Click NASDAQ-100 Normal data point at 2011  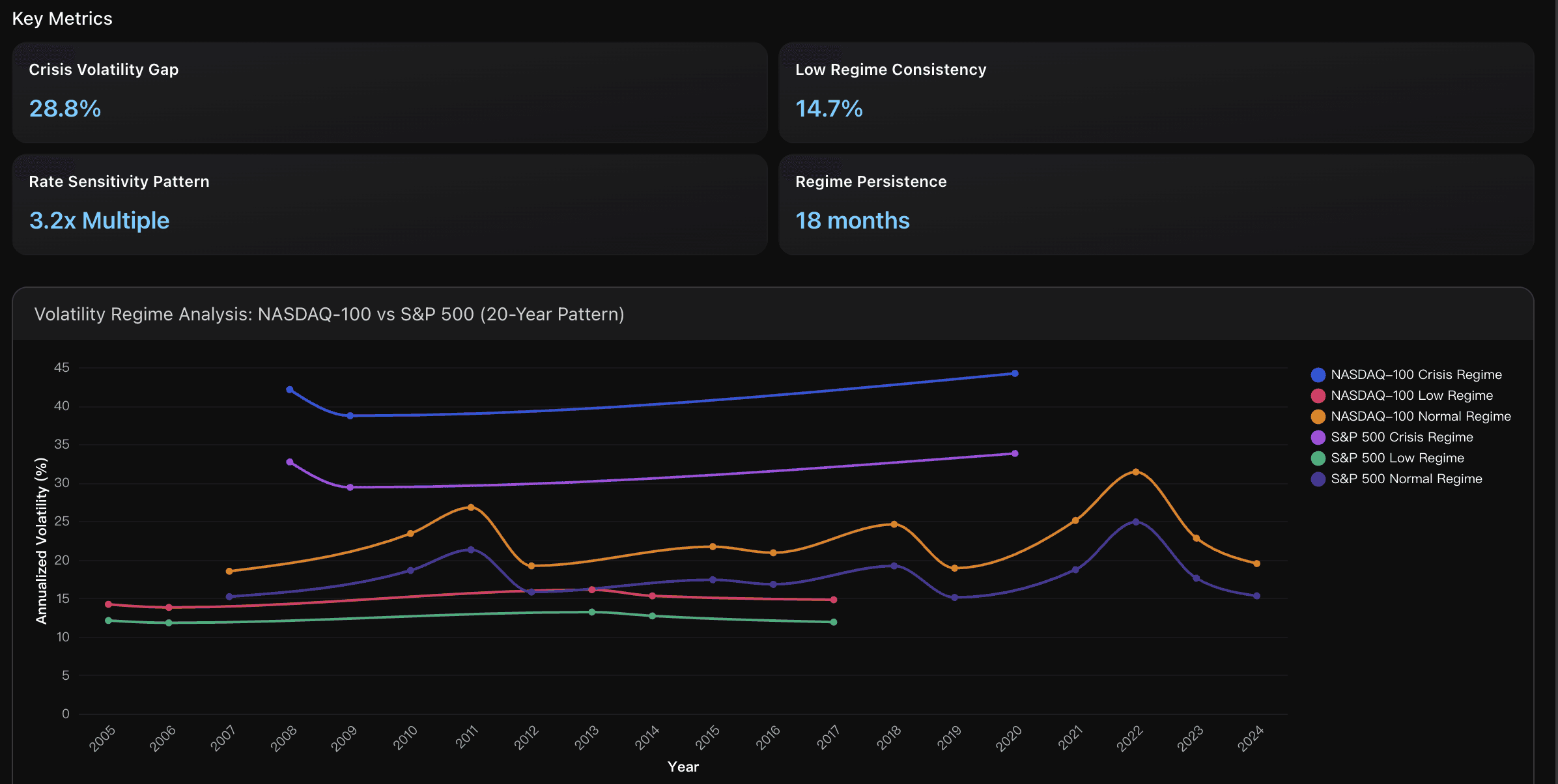click(x=471, y=507)
